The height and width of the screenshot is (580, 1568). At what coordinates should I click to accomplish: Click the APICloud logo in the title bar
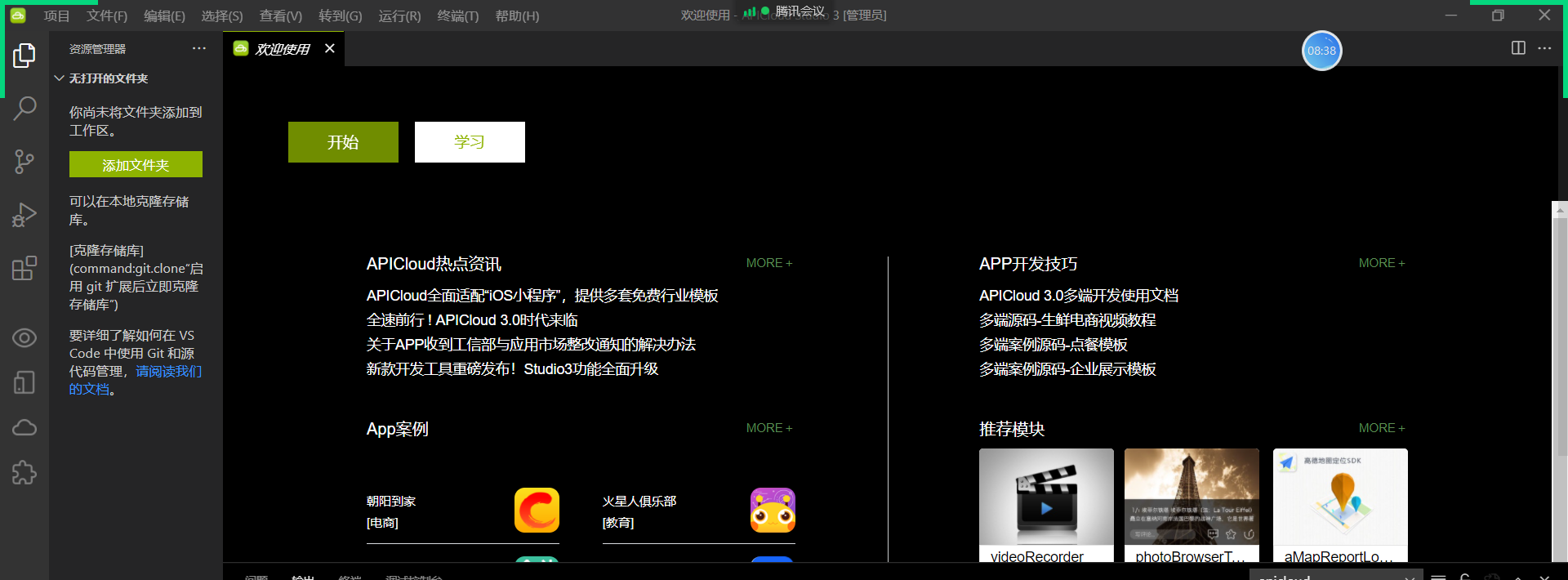(18, 16)
